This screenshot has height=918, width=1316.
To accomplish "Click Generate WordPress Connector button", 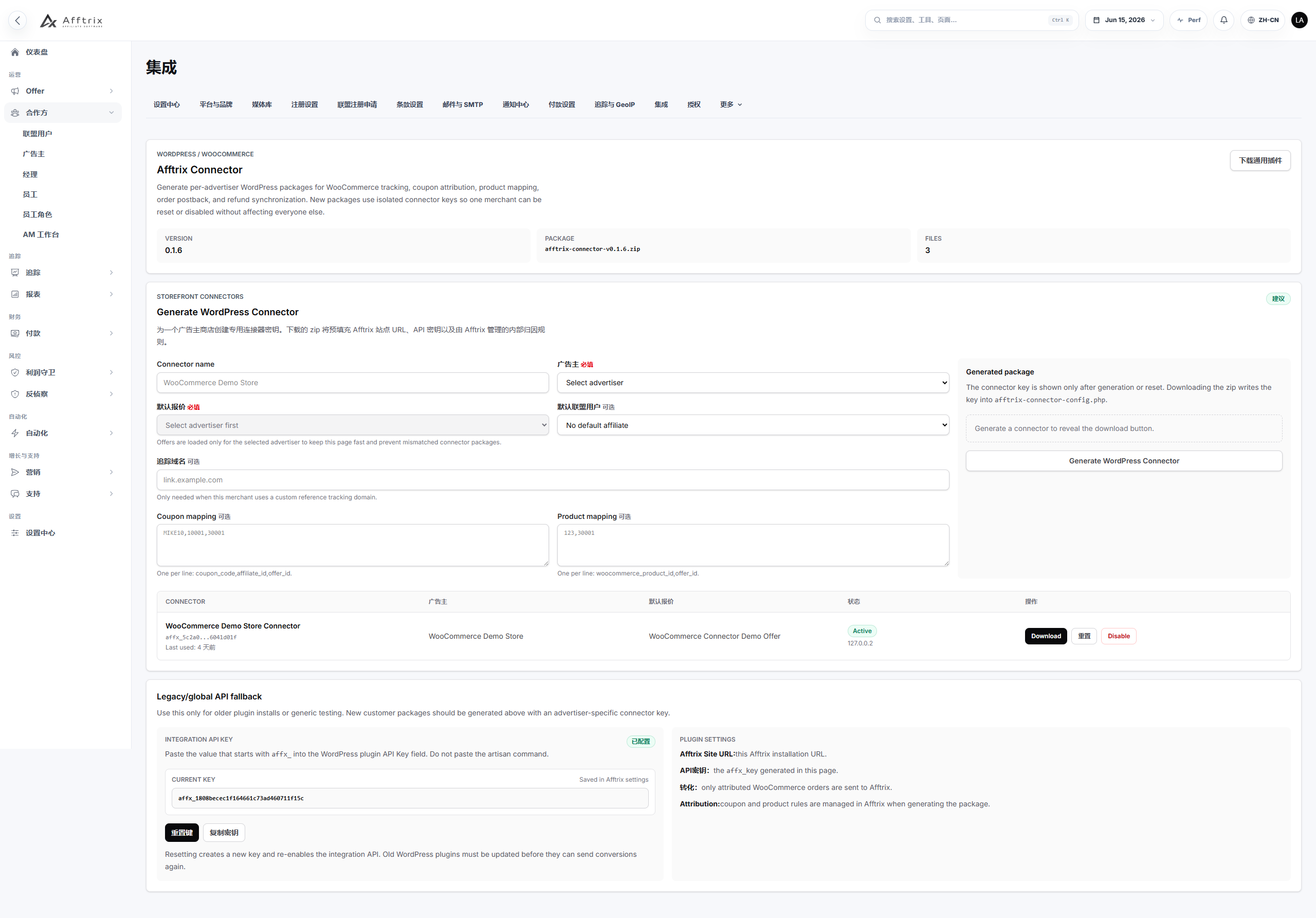I will pyautogui.click(x=1123, y=461).
